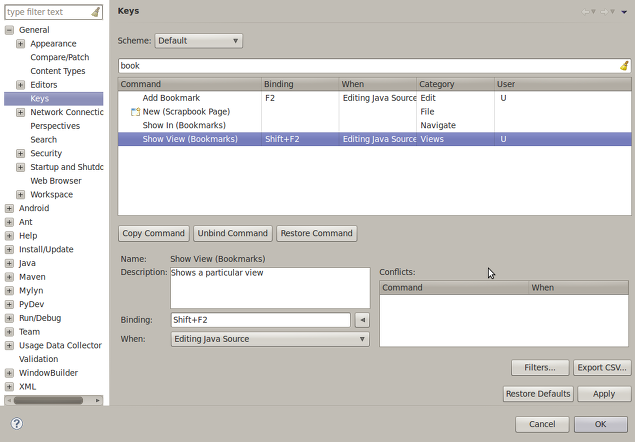Clear the preferences filter text with broom icon
This screenshot has height=442, width=635.
pyautogui.click(x=96, y=12)
